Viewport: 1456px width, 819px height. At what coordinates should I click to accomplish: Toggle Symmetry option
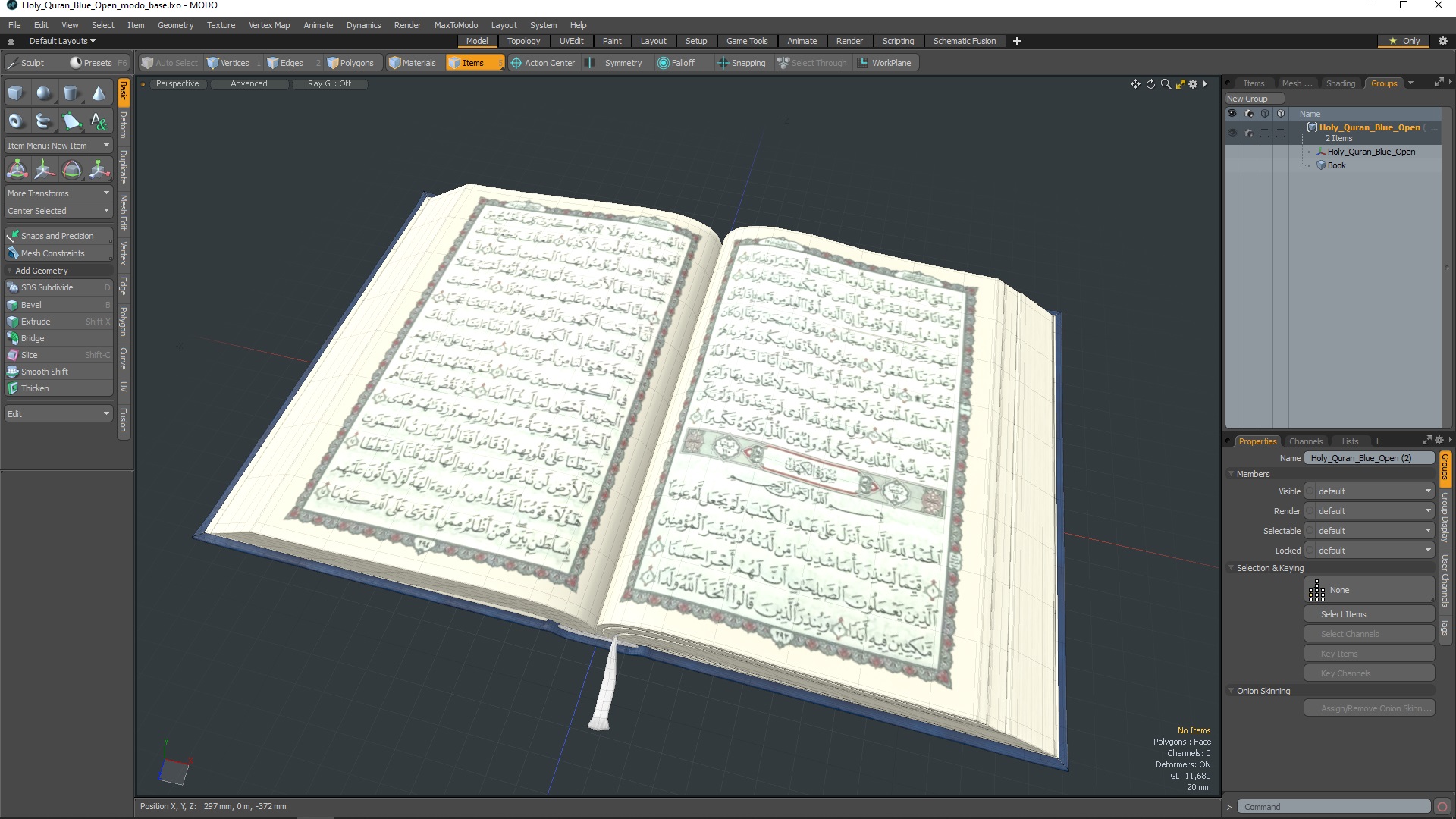[616, 63]
